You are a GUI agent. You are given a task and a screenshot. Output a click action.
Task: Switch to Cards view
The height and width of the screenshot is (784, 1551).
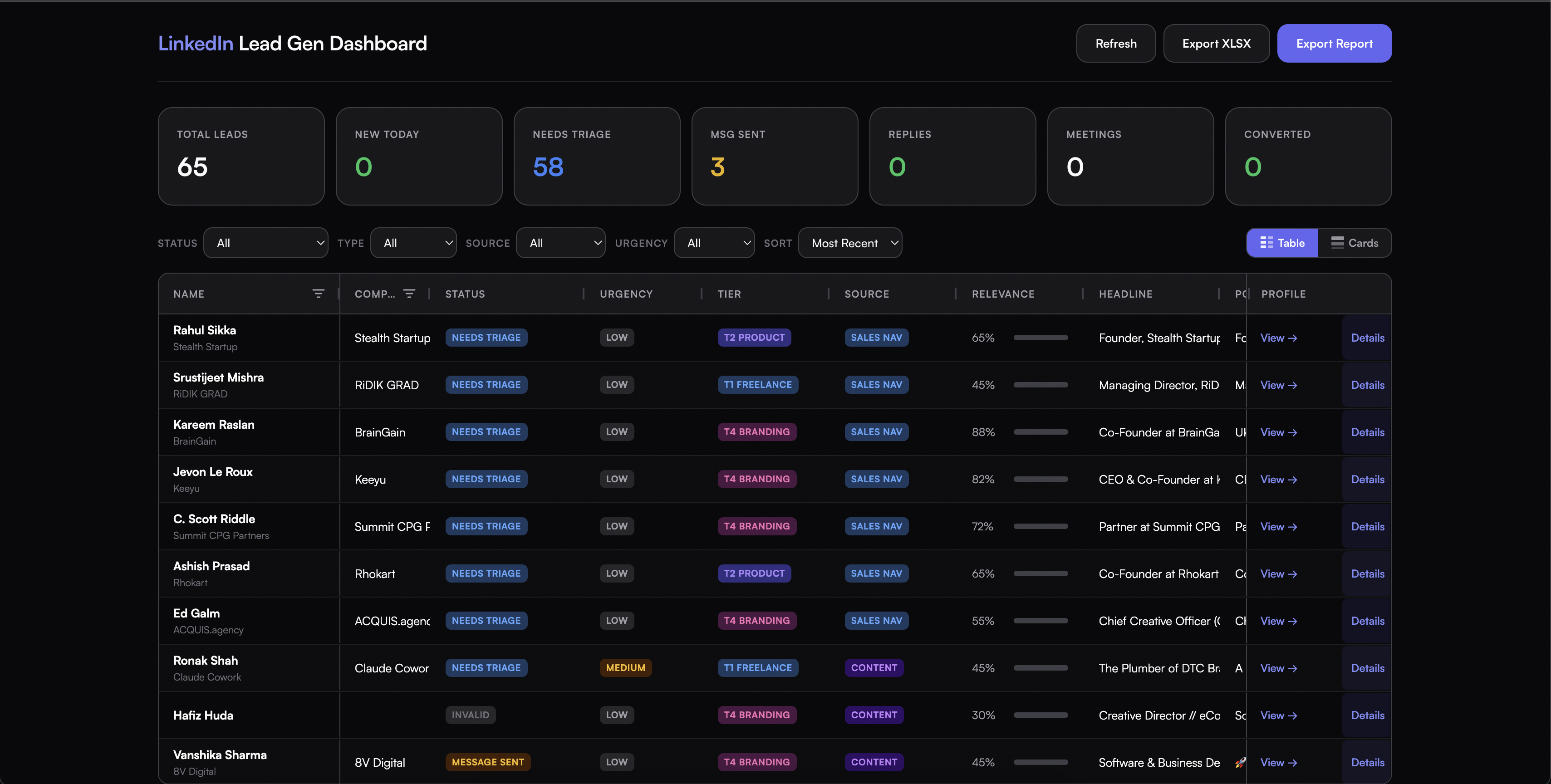(x=1355, y=243)
